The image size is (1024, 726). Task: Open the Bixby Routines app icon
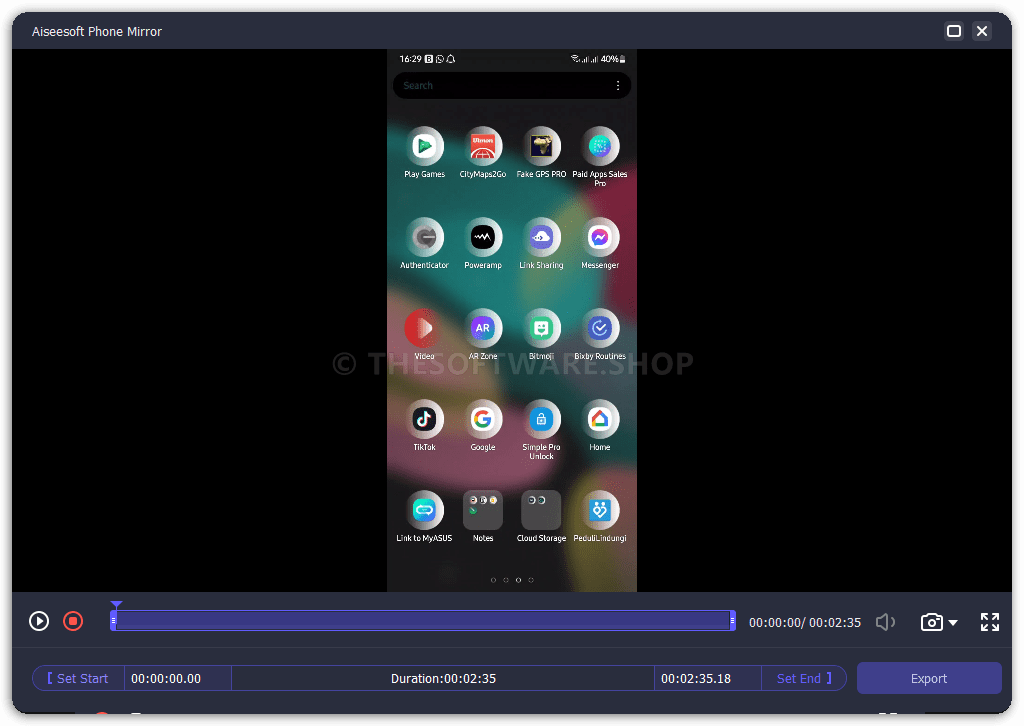coord(600,328)
